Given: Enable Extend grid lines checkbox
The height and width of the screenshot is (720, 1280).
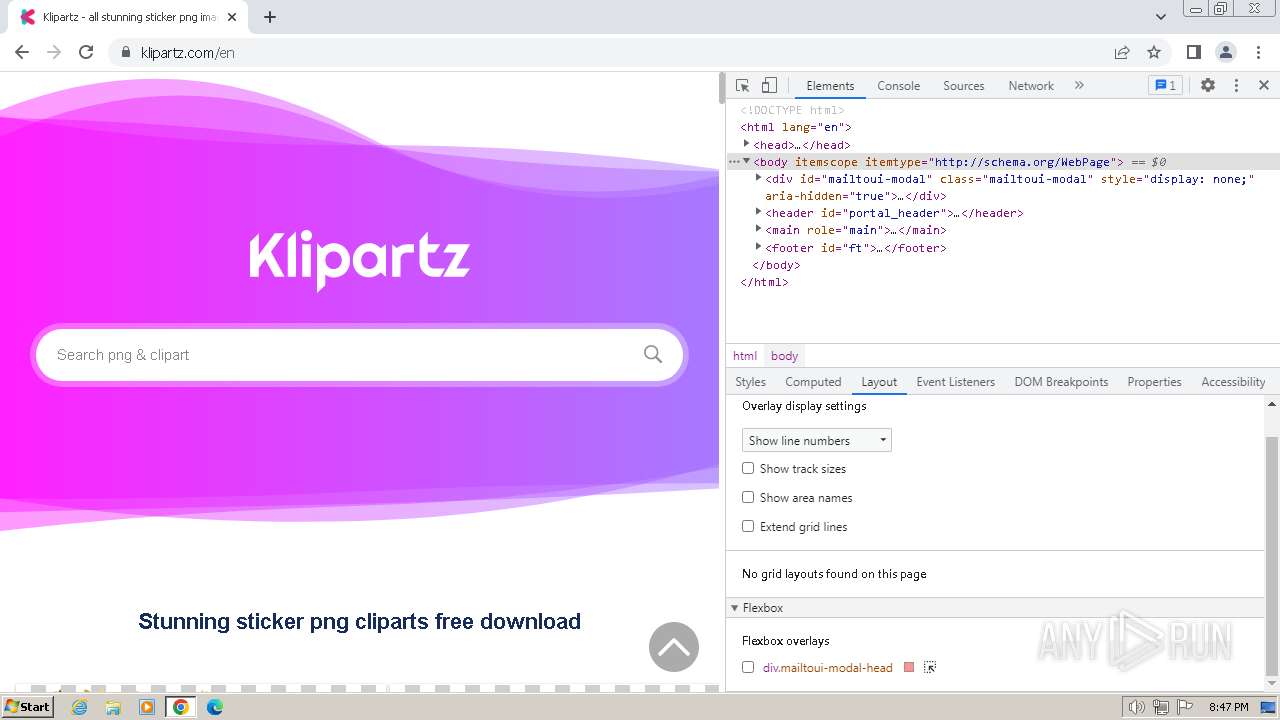Looking at the screenshot, I should [x=748, y=526].
